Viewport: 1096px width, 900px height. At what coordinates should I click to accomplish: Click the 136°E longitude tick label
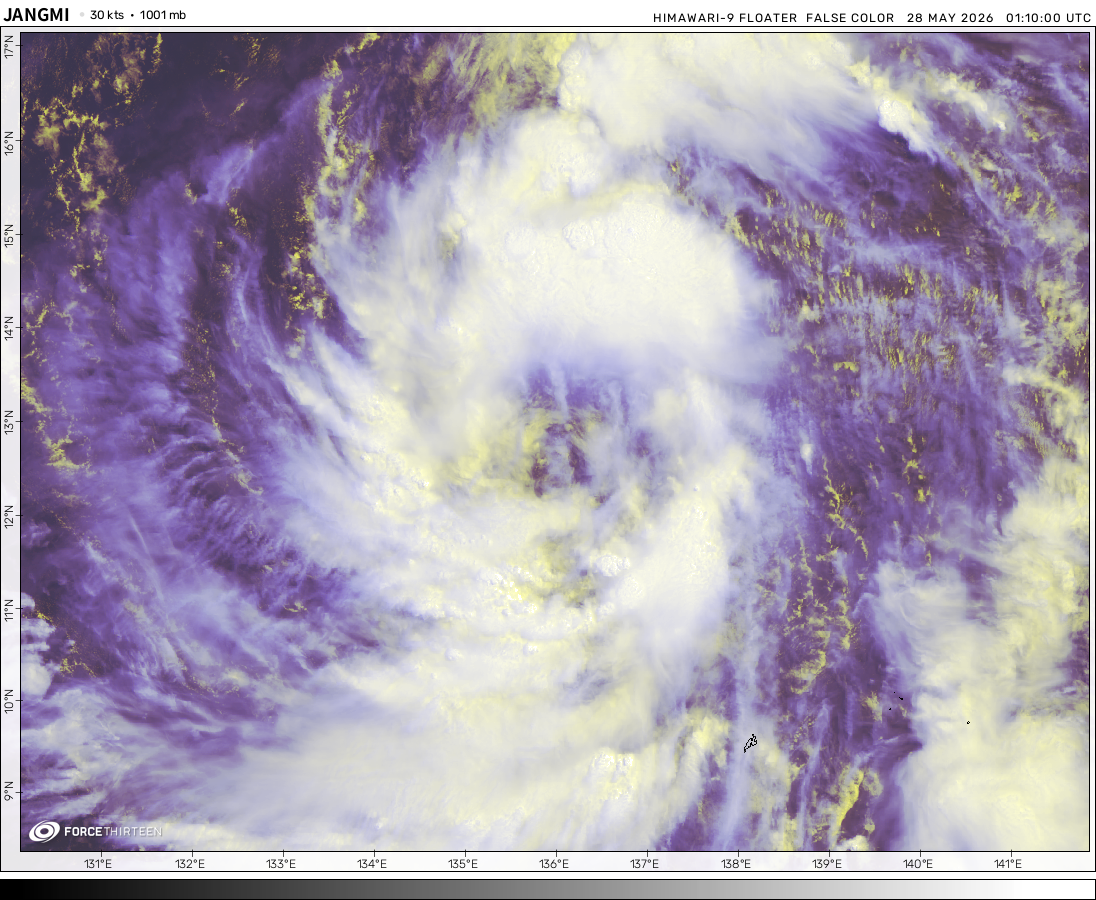554,864
